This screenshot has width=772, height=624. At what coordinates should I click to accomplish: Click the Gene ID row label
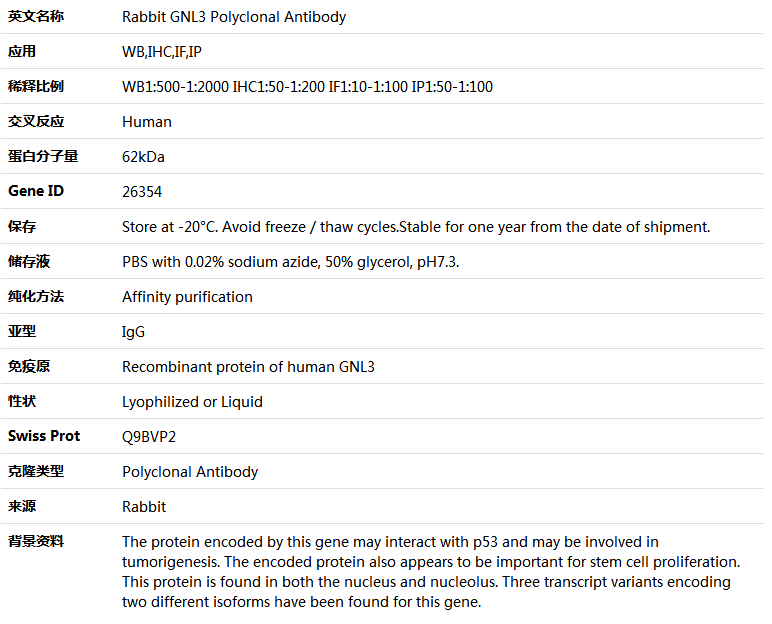36,191
